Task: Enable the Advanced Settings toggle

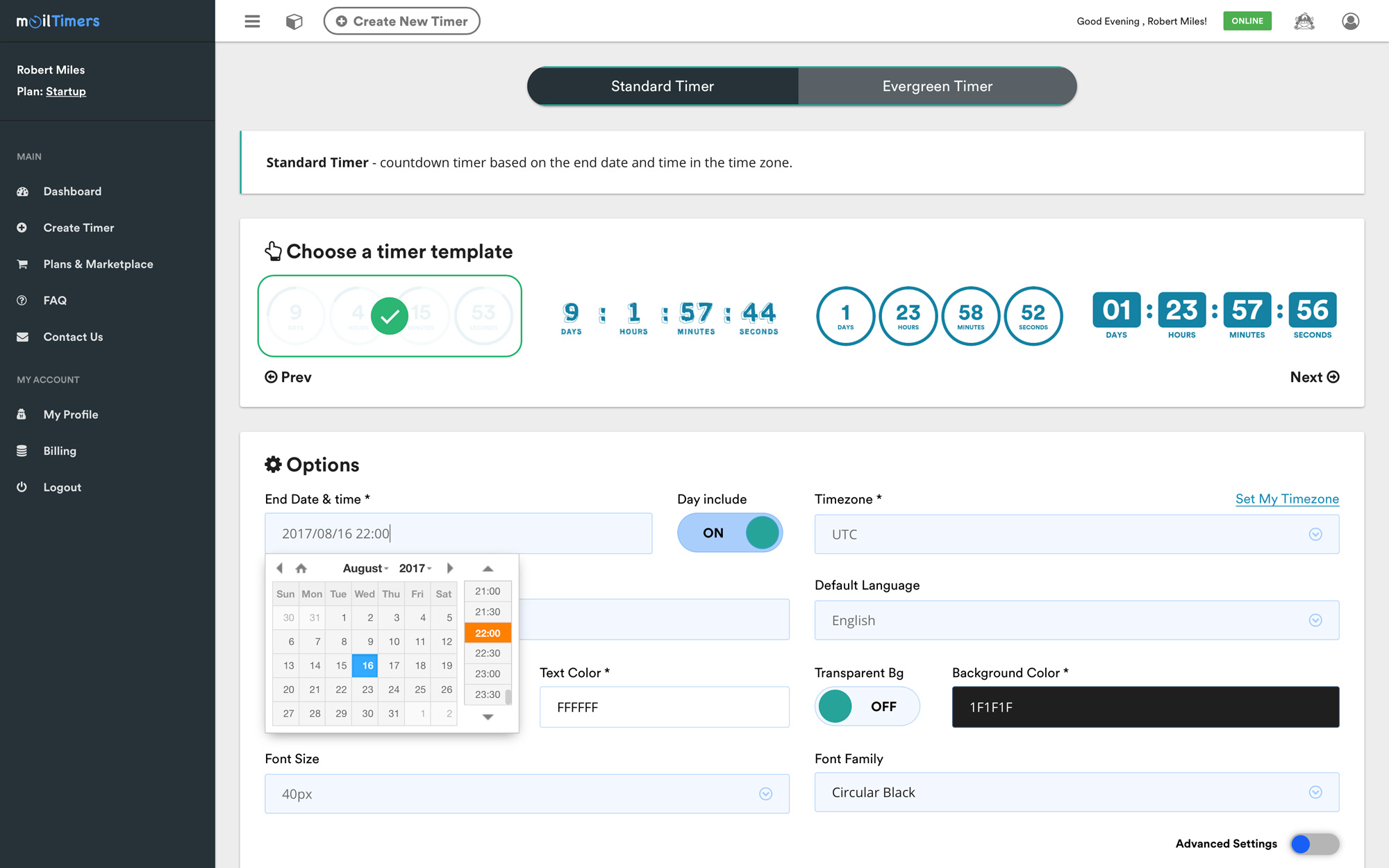Action: tap(1314, 844)
